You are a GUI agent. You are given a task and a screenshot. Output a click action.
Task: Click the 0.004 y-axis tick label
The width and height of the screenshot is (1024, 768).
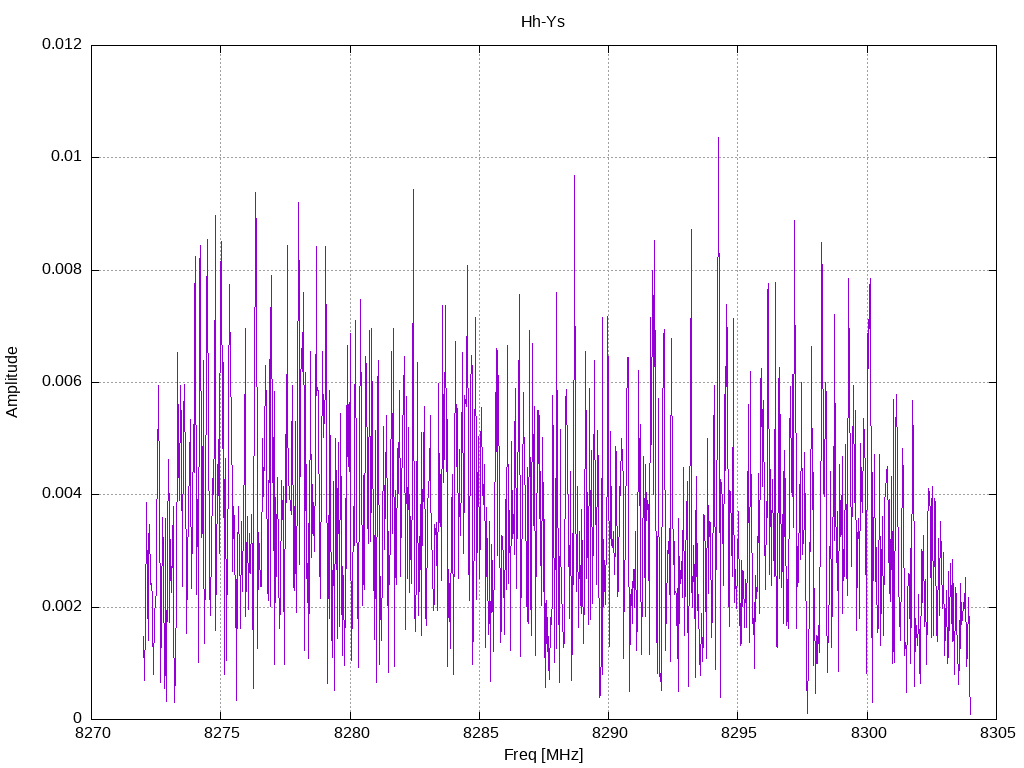(62, 493)
